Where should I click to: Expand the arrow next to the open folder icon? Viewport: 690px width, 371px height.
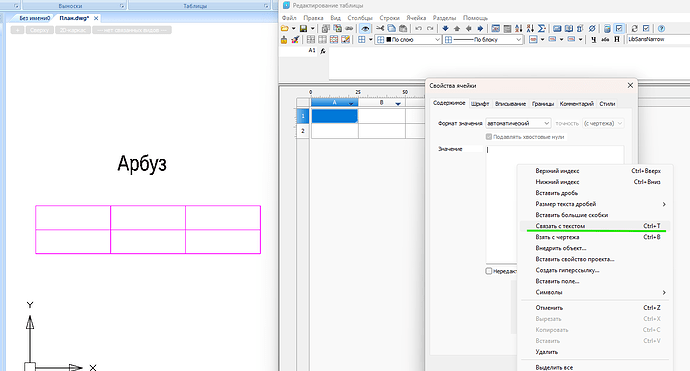click(x=294, y=29)
